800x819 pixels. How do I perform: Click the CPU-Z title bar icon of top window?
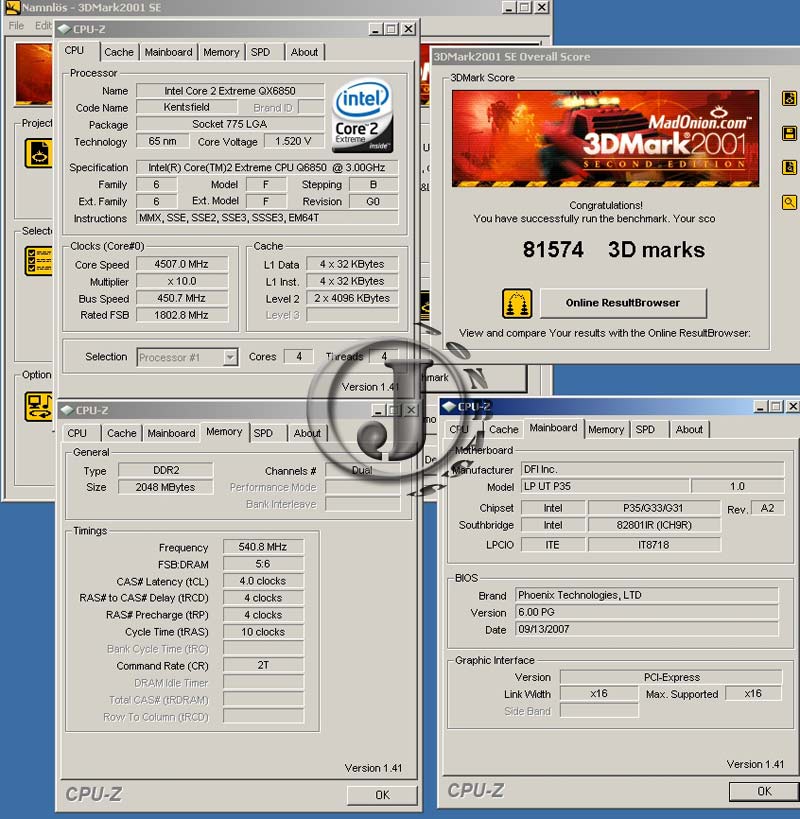pyautogui.click(x=64, y=29)
